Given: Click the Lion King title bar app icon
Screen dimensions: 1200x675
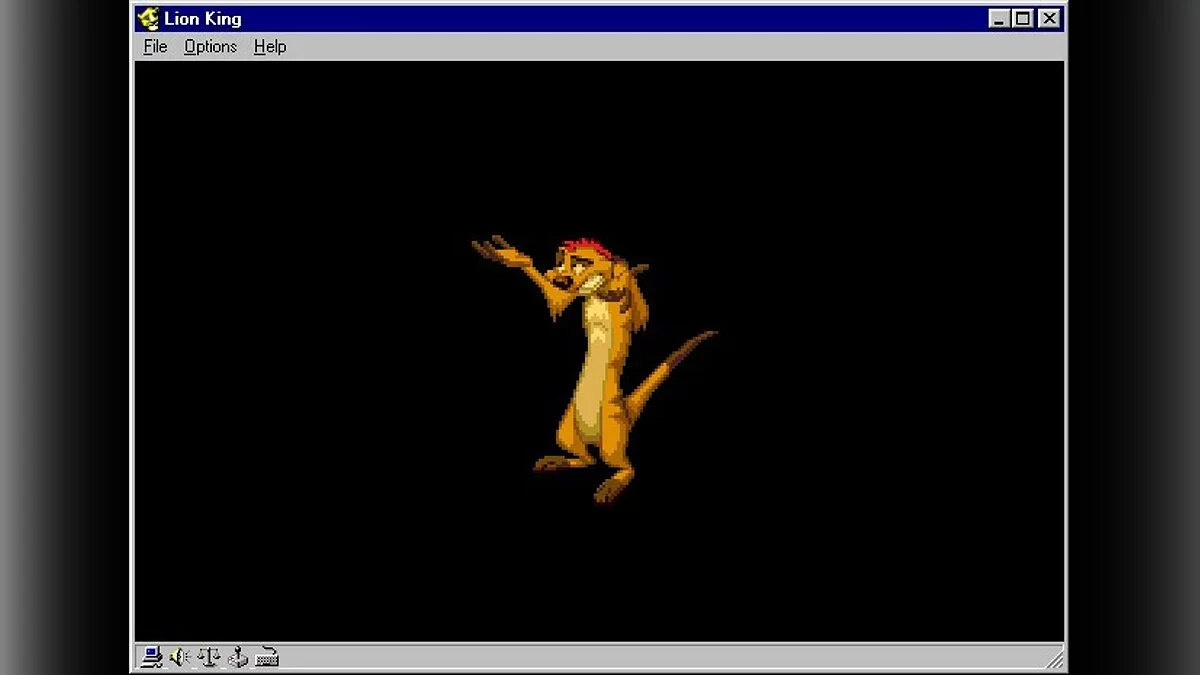Looking at the screenshot, I should (x=149, y=18).
